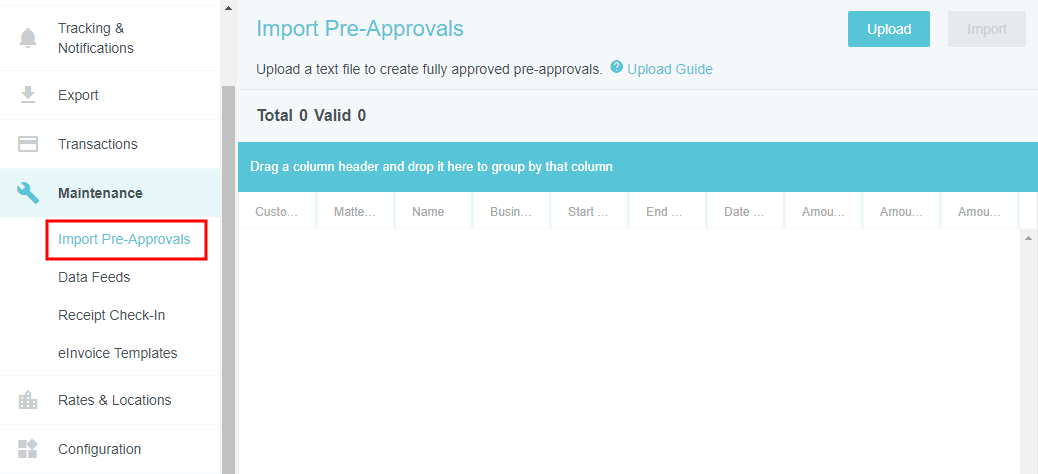Select Receipt Check-In in sidebar

[x=111, y=315]
